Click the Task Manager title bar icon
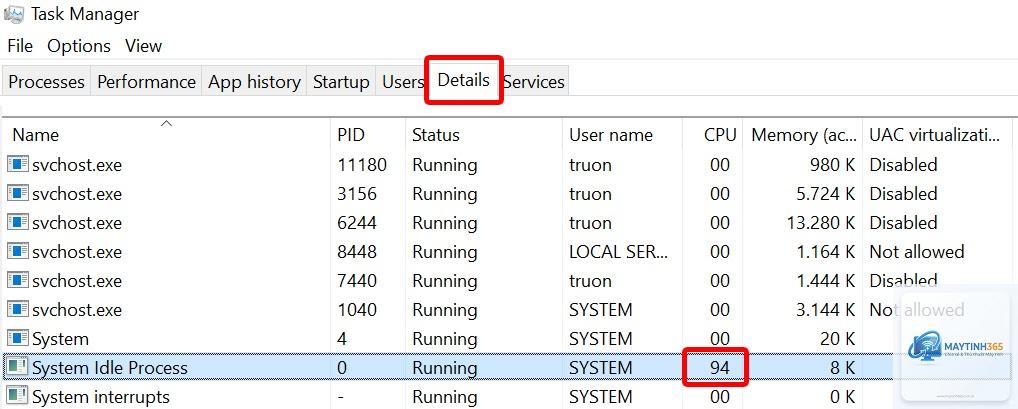 point(14,14)
